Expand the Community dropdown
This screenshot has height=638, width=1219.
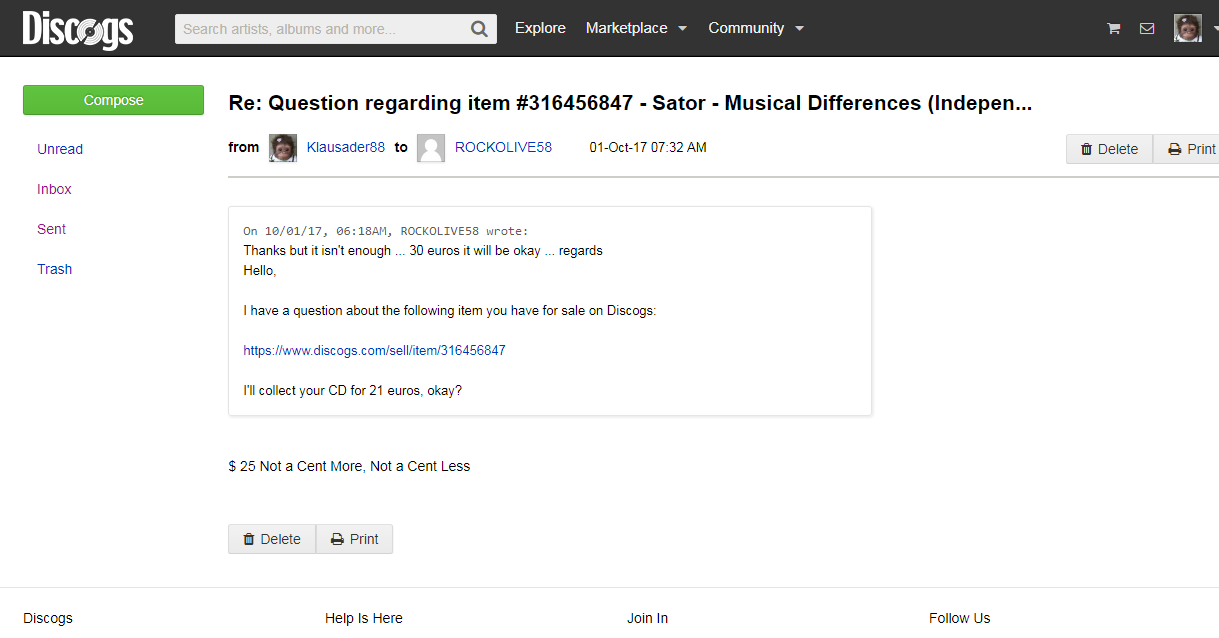pos(756,28)
